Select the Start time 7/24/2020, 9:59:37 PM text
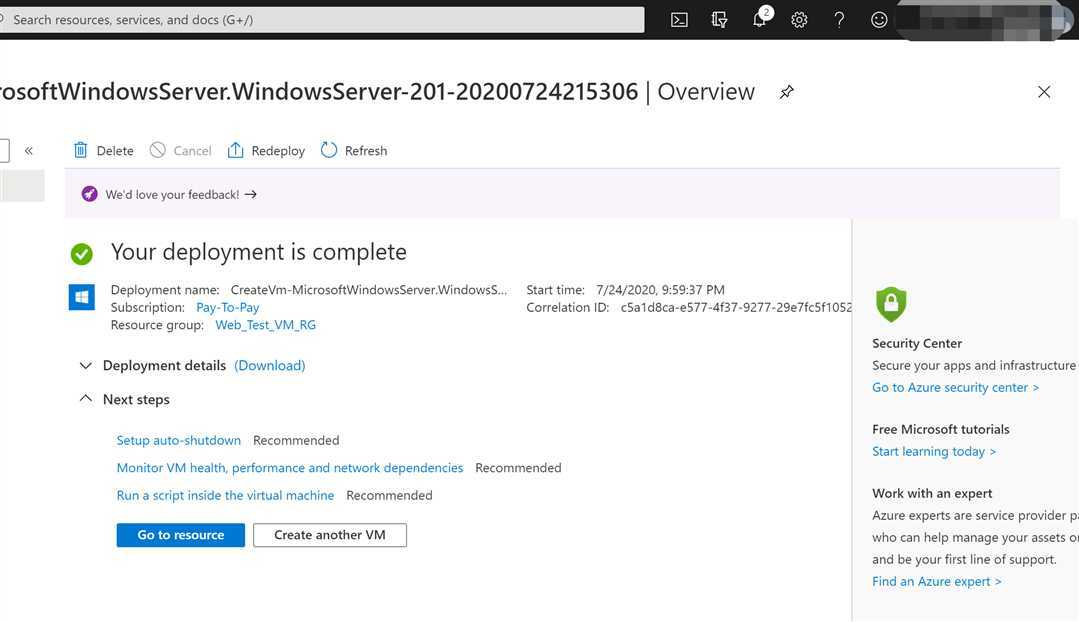The height and width of the screenshot is (622, 1079). point(660,290)
